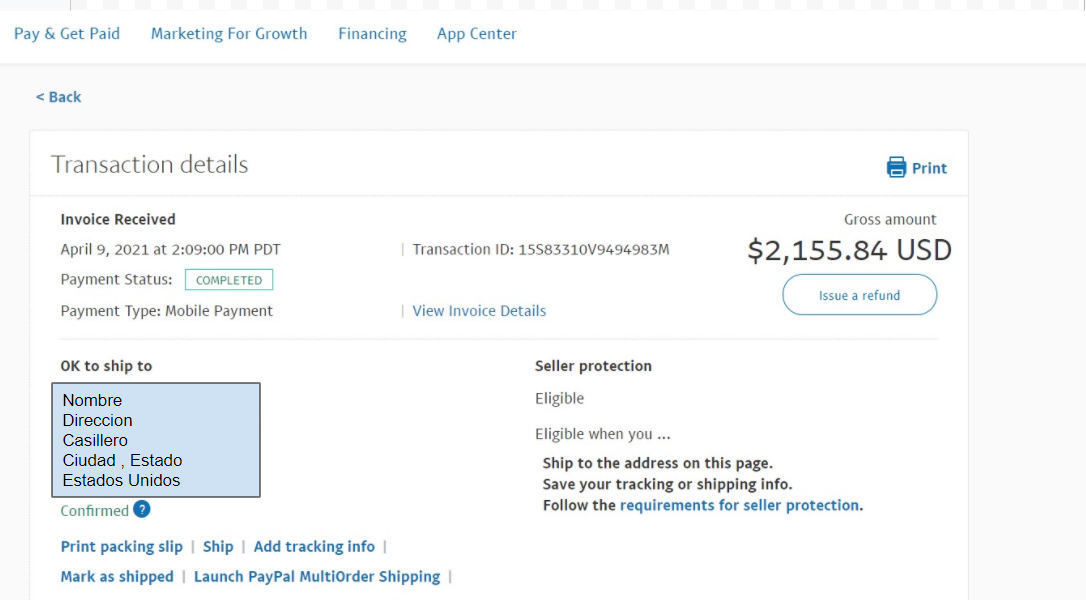1086x600 pixels.
Task: Open the Pay & Get Paid menu
Action: [x=67, y=34]
